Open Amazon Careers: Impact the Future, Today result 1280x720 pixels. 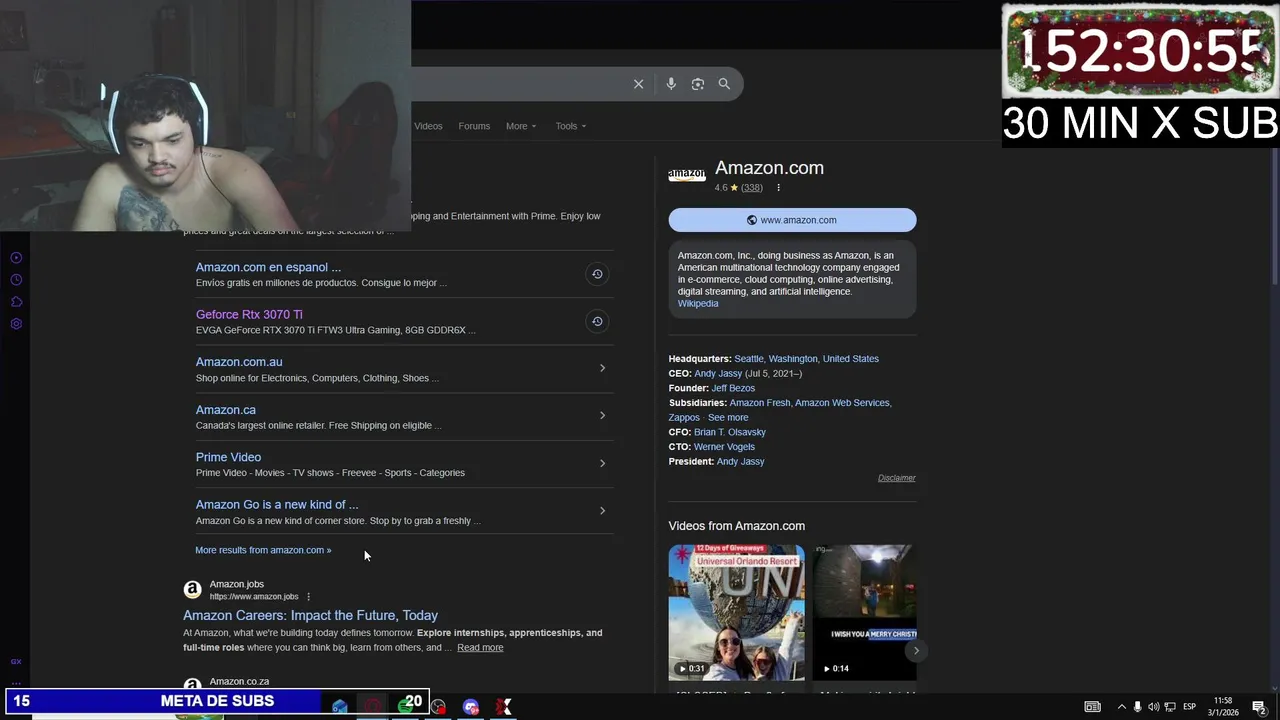click(x=310, y=615)
